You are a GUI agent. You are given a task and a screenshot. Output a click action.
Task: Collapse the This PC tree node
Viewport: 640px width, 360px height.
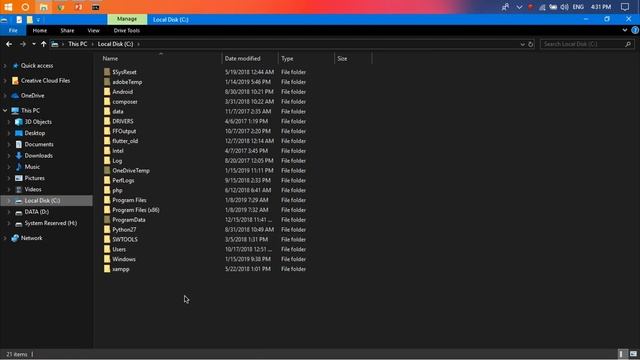pos(5,111)
